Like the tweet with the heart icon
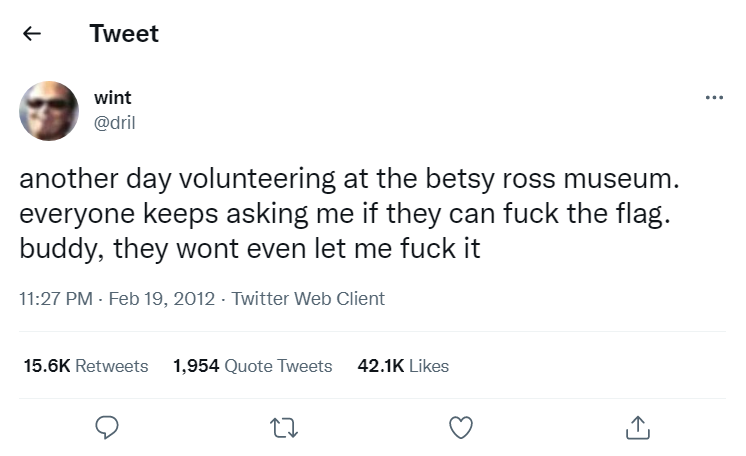746x456 pixels. pyautogui.click(x=460, y=427)
